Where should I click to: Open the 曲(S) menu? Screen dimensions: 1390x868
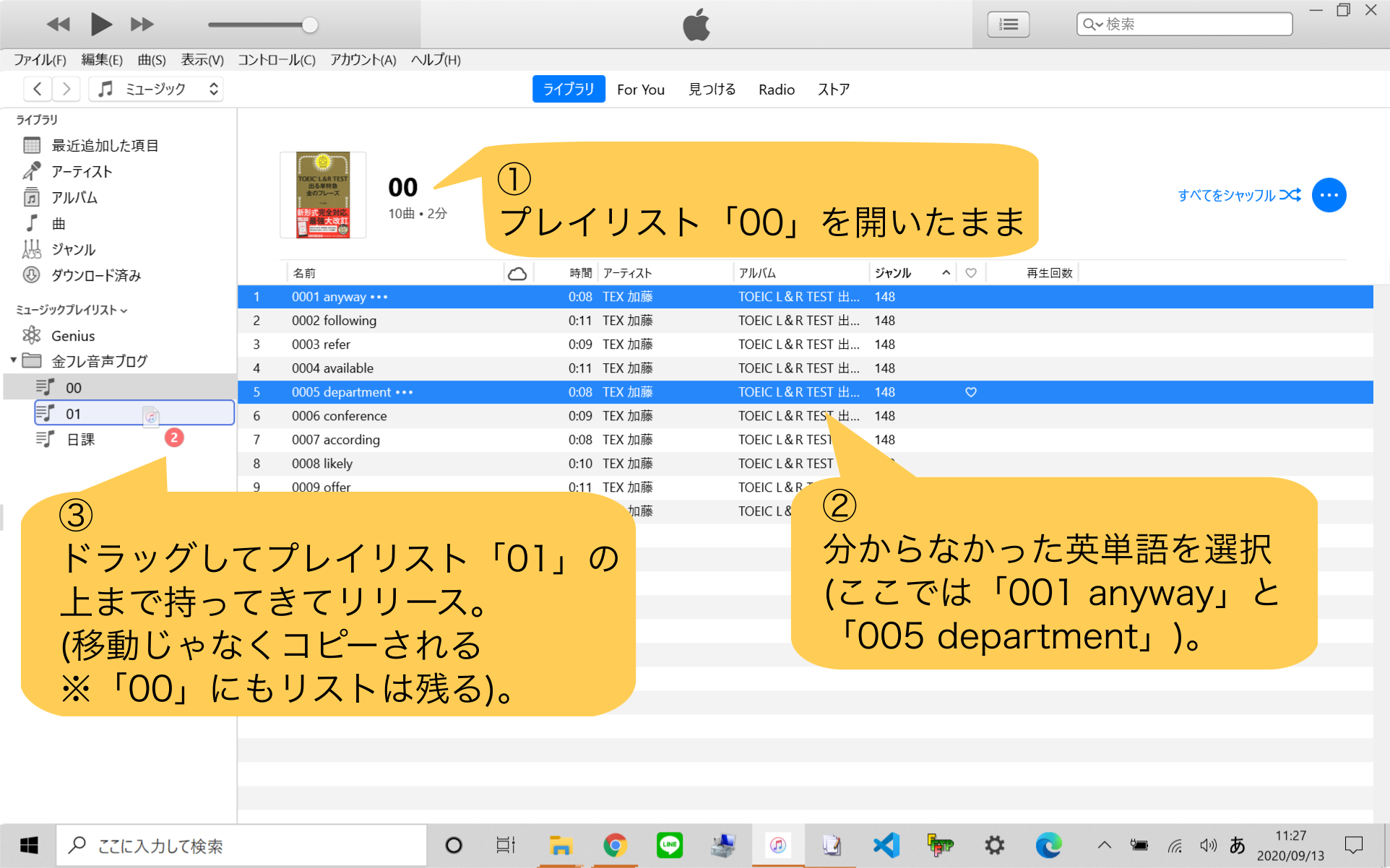152,60
